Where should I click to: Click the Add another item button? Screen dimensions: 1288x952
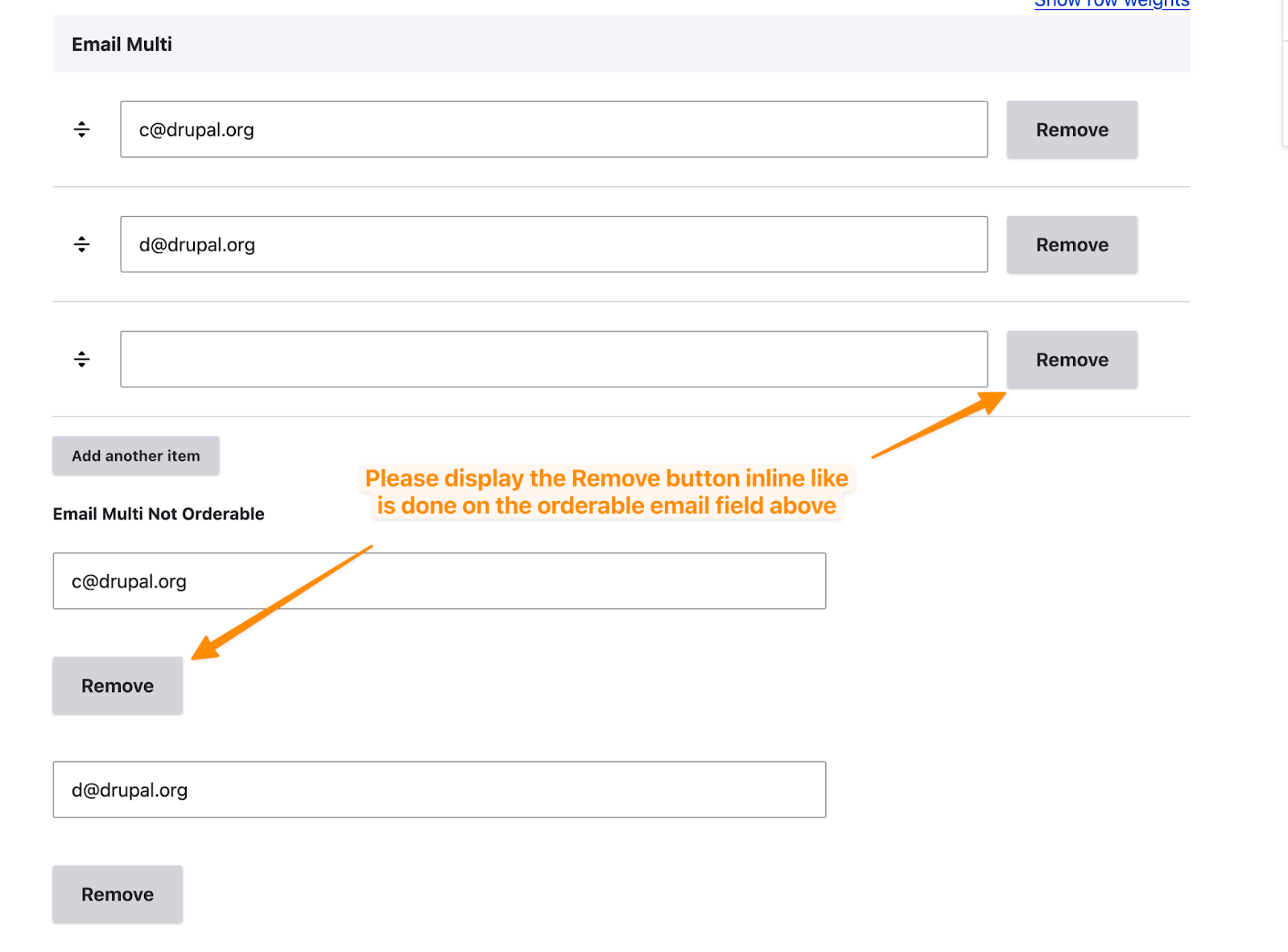tap(135, 456)
